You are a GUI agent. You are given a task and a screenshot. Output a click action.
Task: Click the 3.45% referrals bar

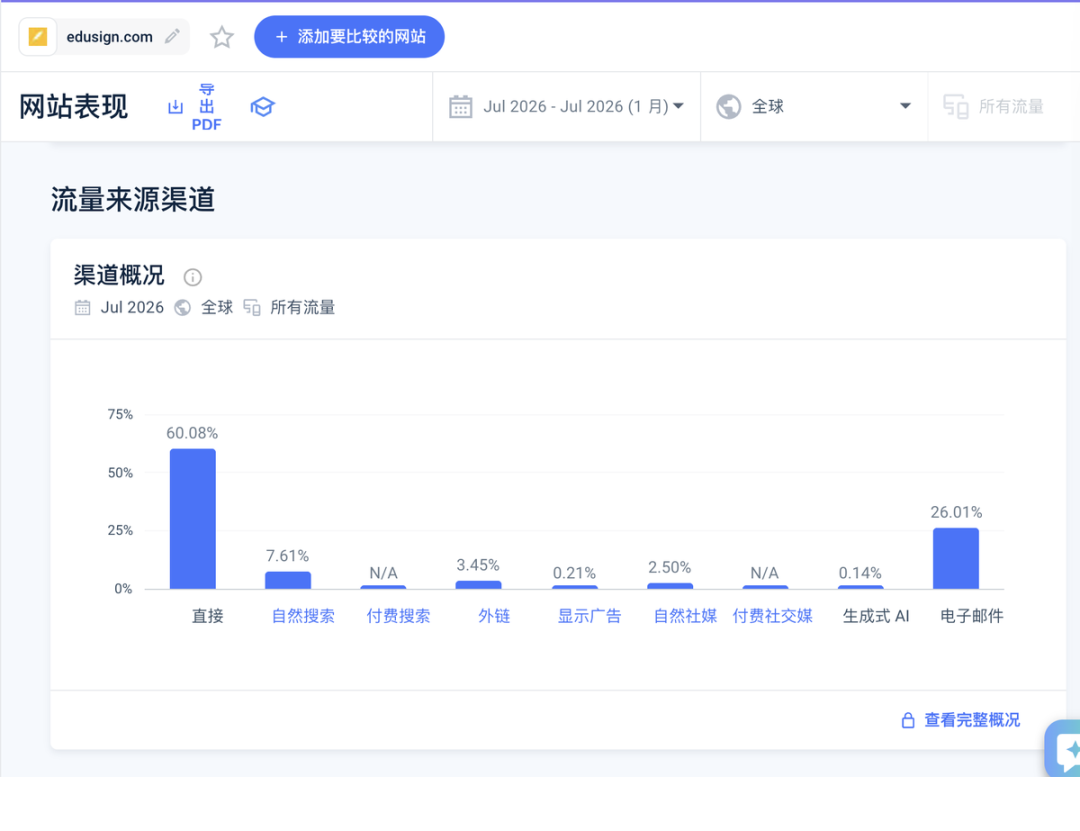[x=479, y=585]
